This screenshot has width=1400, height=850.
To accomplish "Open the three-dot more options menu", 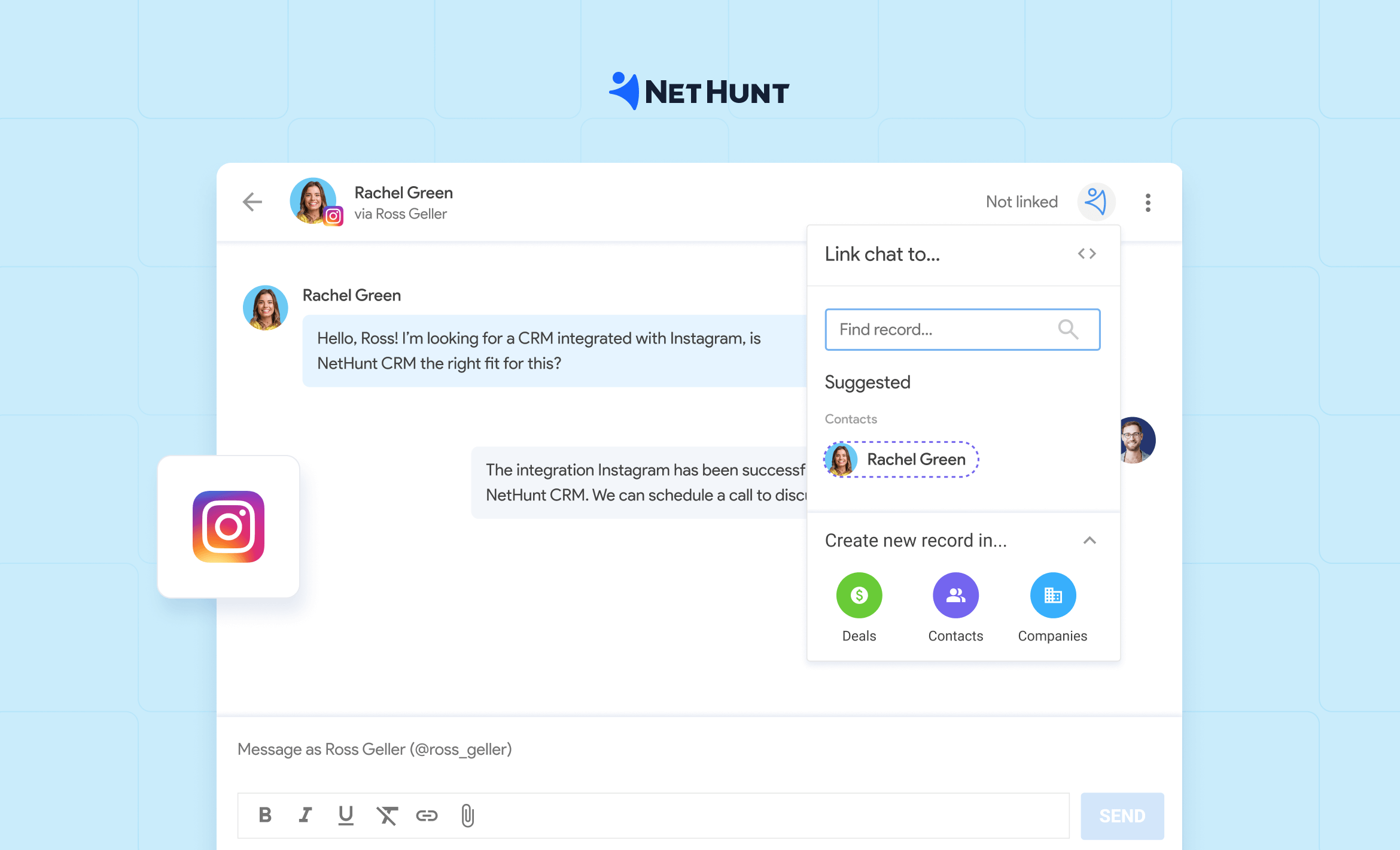I will click(1148, 203).
